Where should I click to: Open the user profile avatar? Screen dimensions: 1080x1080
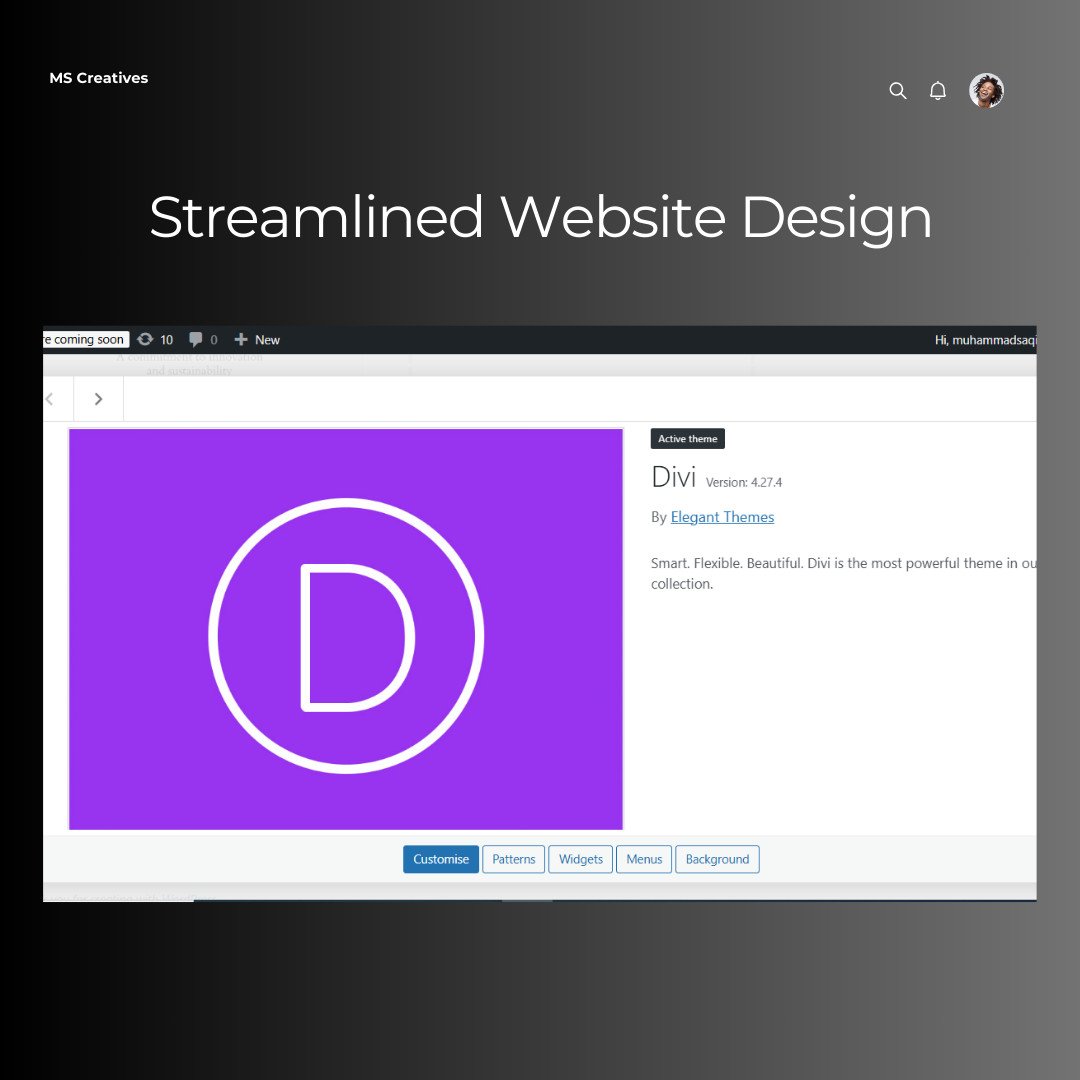click(986, 91)
